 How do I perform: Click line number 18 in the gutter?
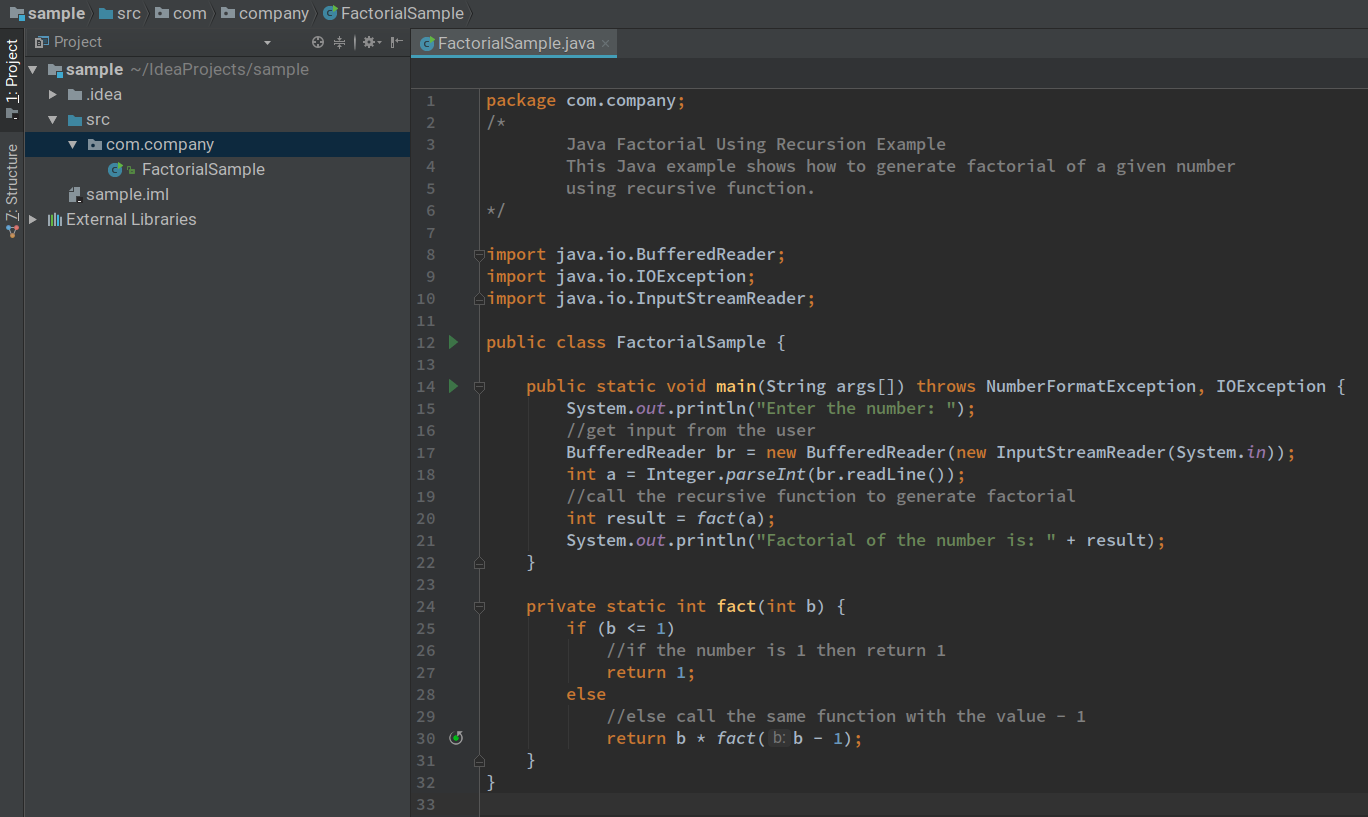coord(426,474)
